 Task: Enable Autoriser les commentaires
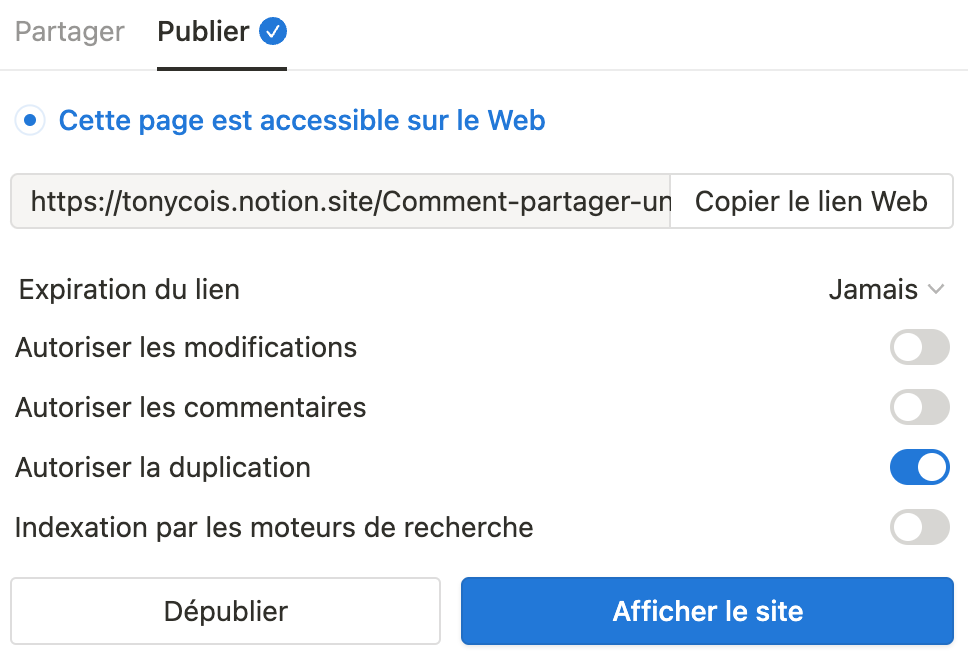point(920,407)
